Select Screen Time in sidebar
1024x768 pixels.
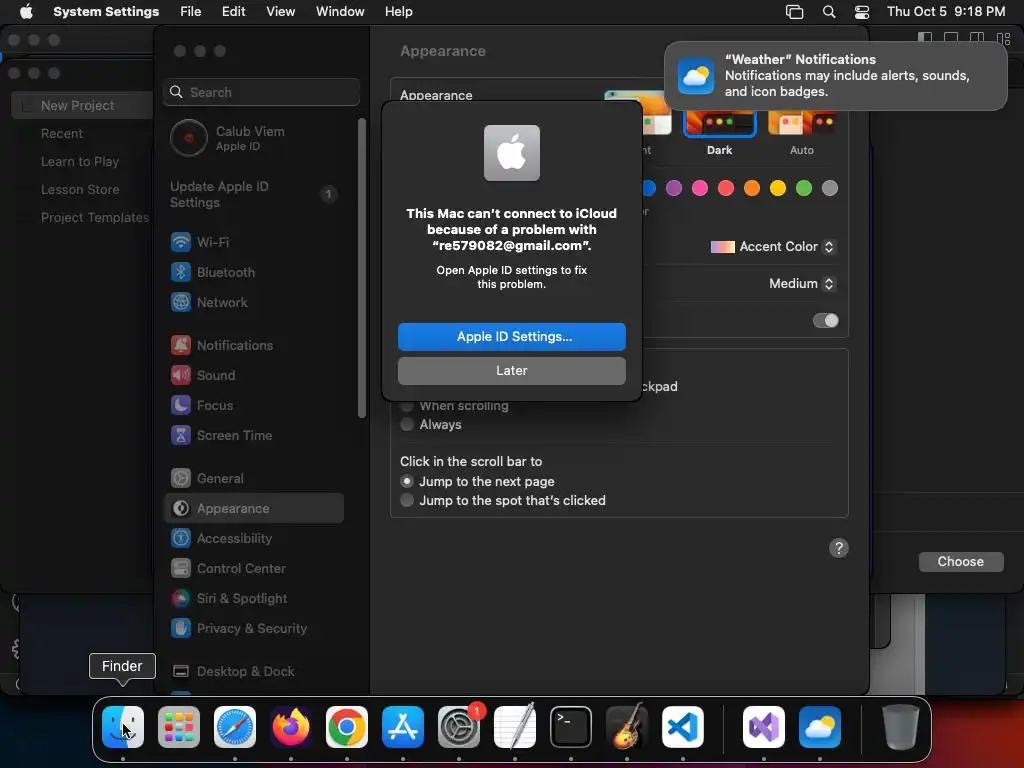coord(254,436)
